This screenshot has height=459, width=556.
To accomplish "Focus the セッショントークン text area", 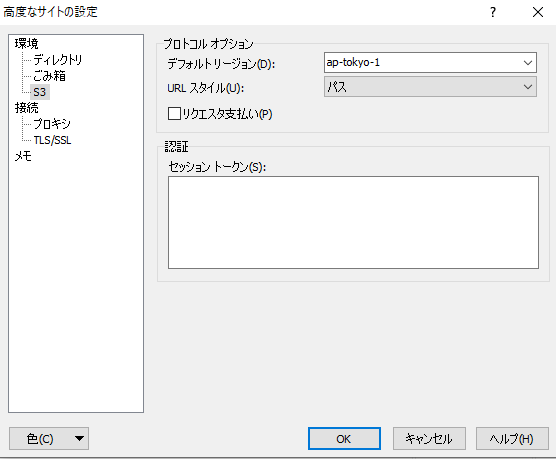I will click(353, 222).
